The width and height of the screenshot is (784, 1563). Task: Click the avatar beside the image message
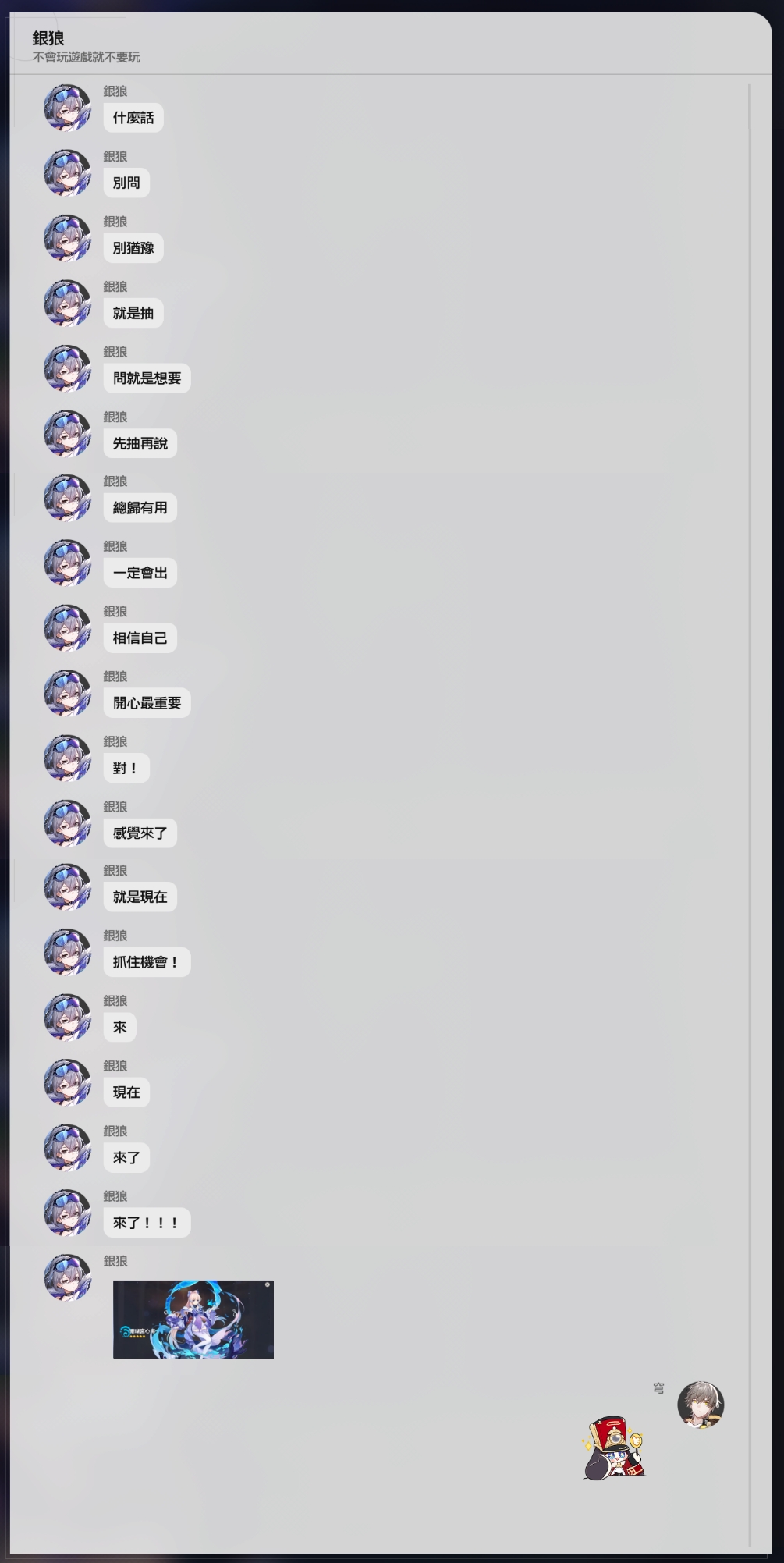[x=67, y=1277]
